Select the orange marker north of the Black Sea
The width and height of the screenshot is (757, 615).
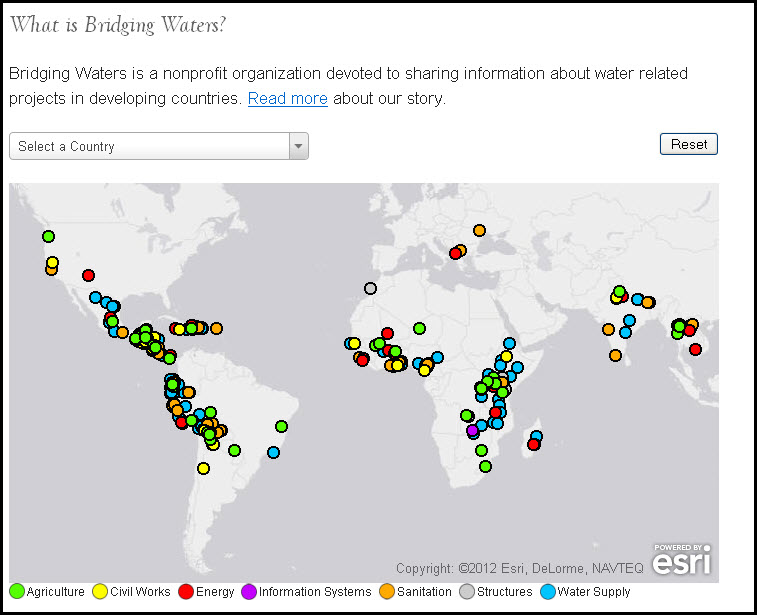point(479,230)
